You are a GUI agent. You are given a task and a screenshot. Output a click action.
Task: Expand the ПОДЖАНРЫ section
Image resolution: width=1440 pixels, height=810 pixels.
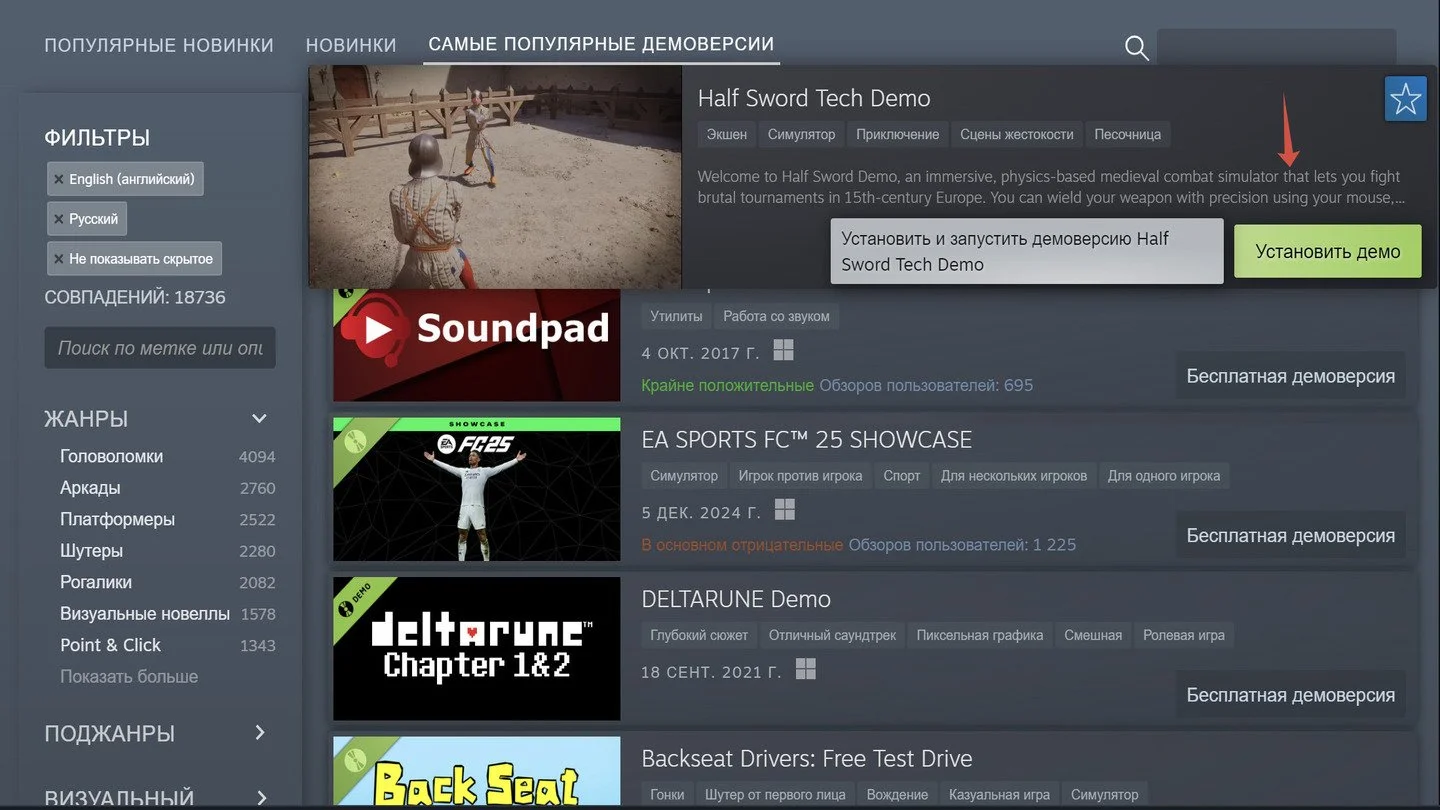pyautogui.click(x=260, y=733)
